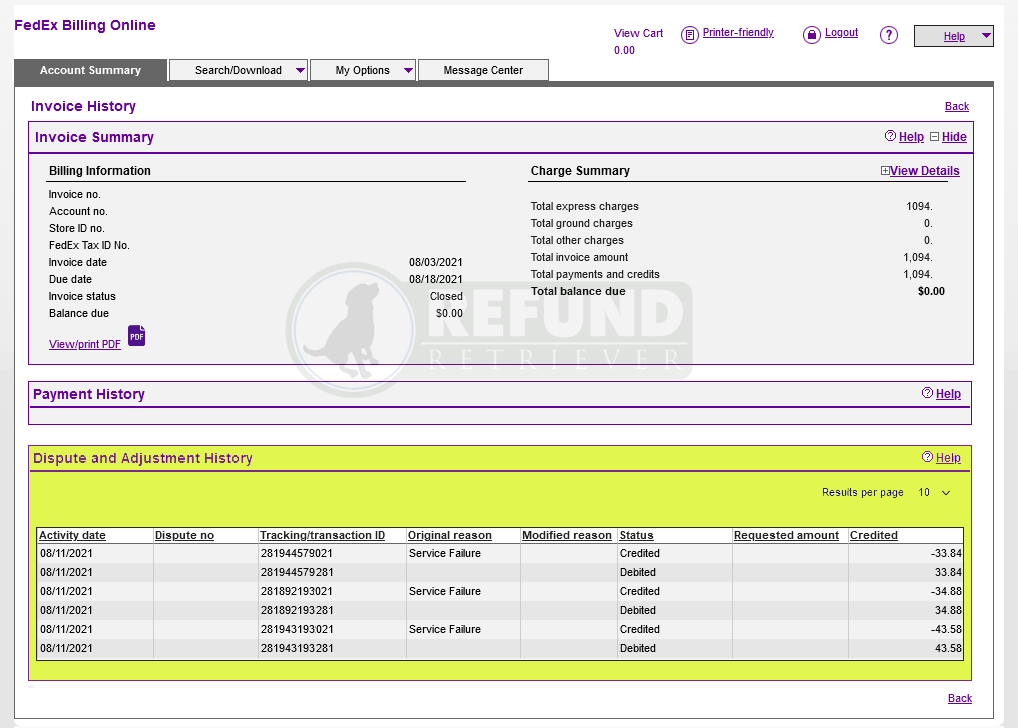Select tracking ID 281943193021
The image size is (1018, 728).
click(x=297, y=629)
